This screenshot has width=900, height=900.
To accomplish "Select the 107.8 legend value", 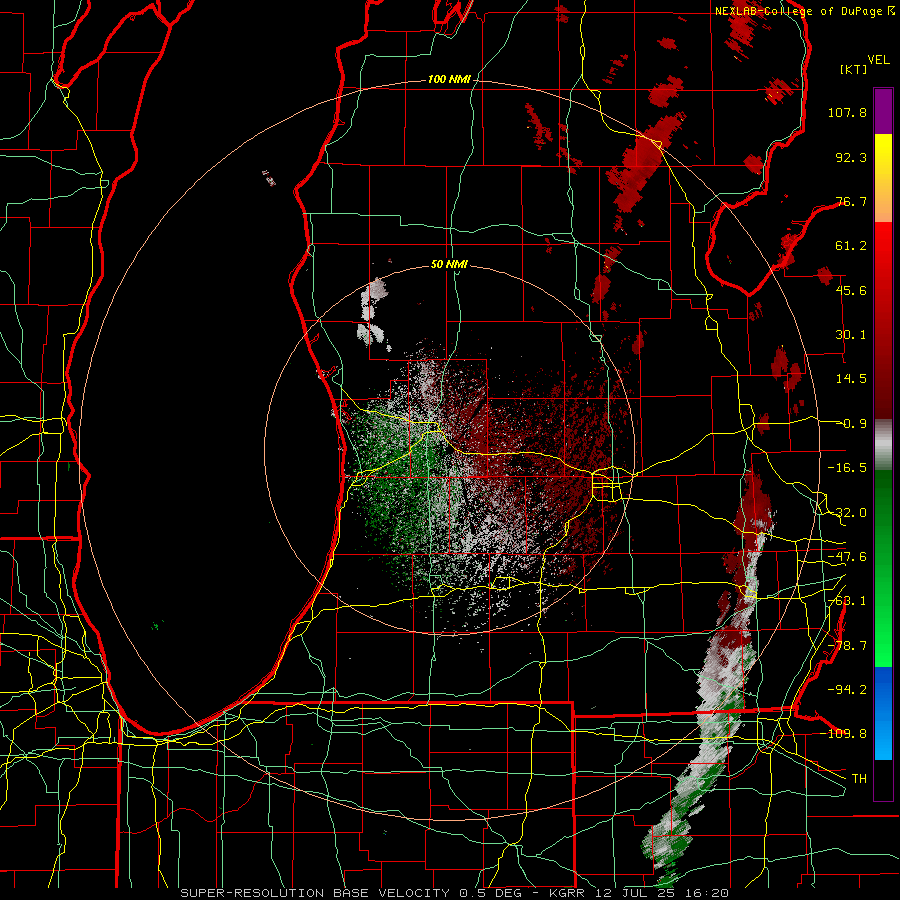I will coord(847,112).
